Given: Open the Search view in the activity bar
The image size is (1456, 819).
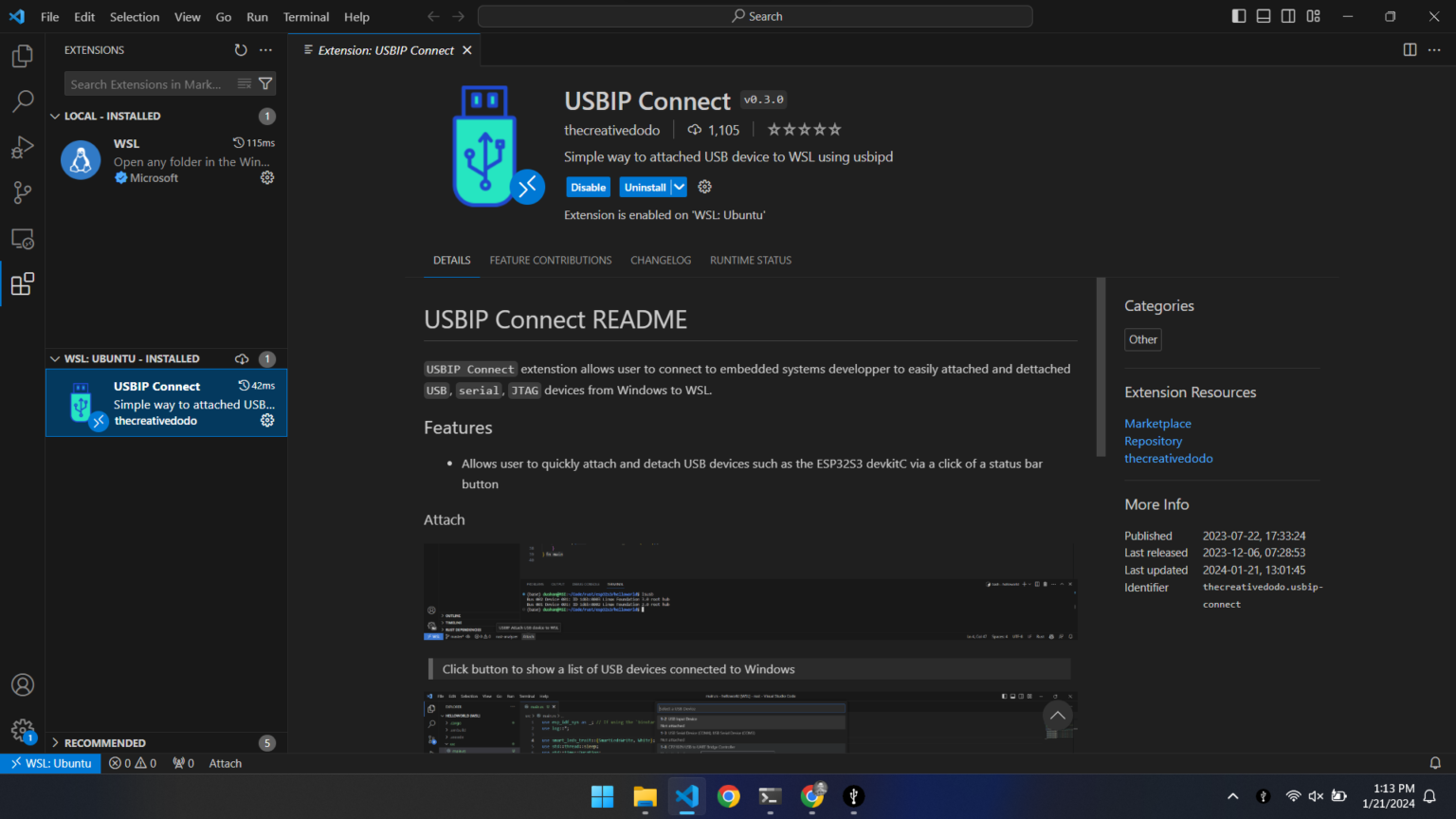Looking at the screenshot, I should tap(22, 101).
